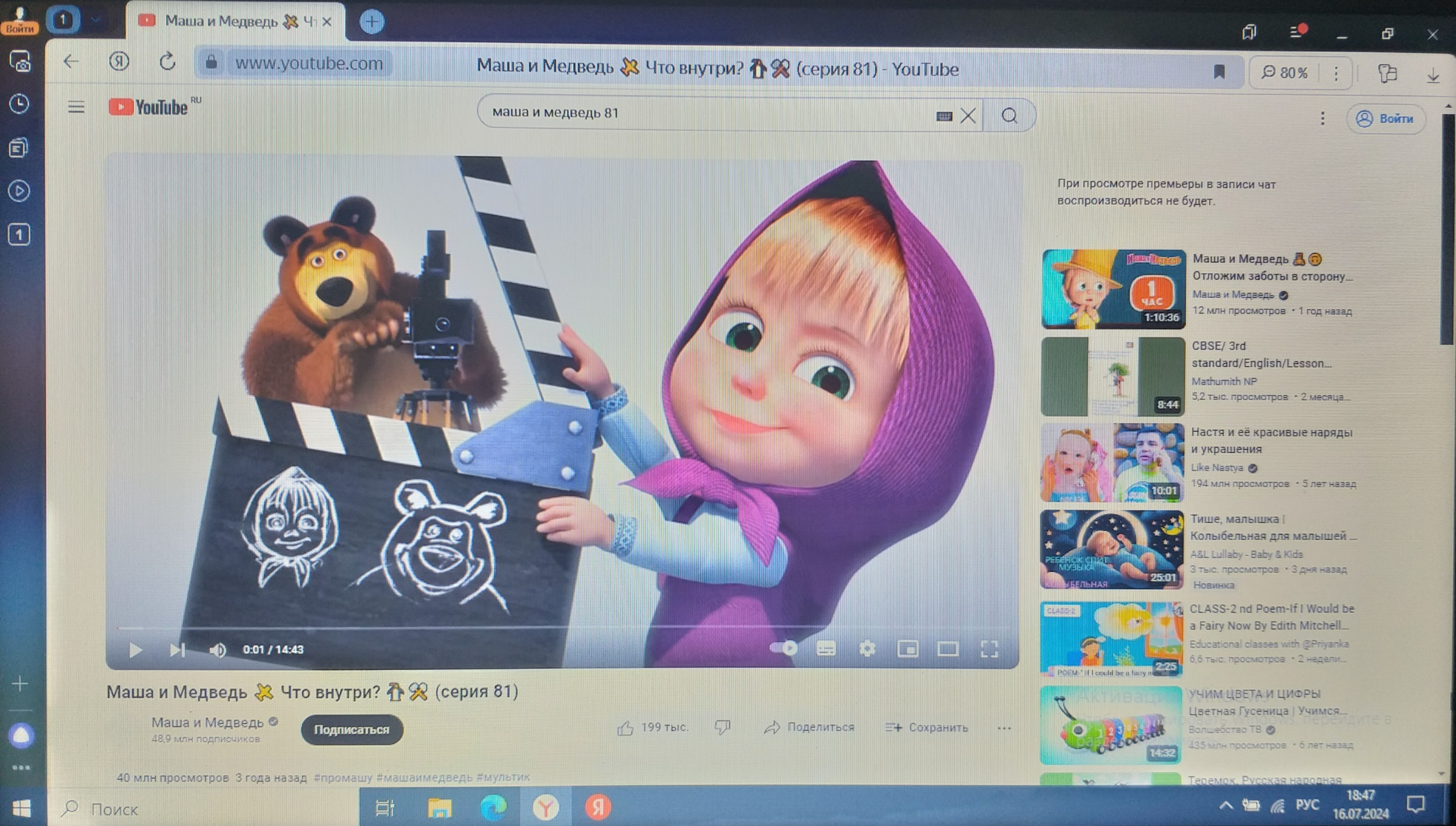Screen dimensions: 1456x826
Task: Open browser main menu with notification
Action: coord(1297,31)
